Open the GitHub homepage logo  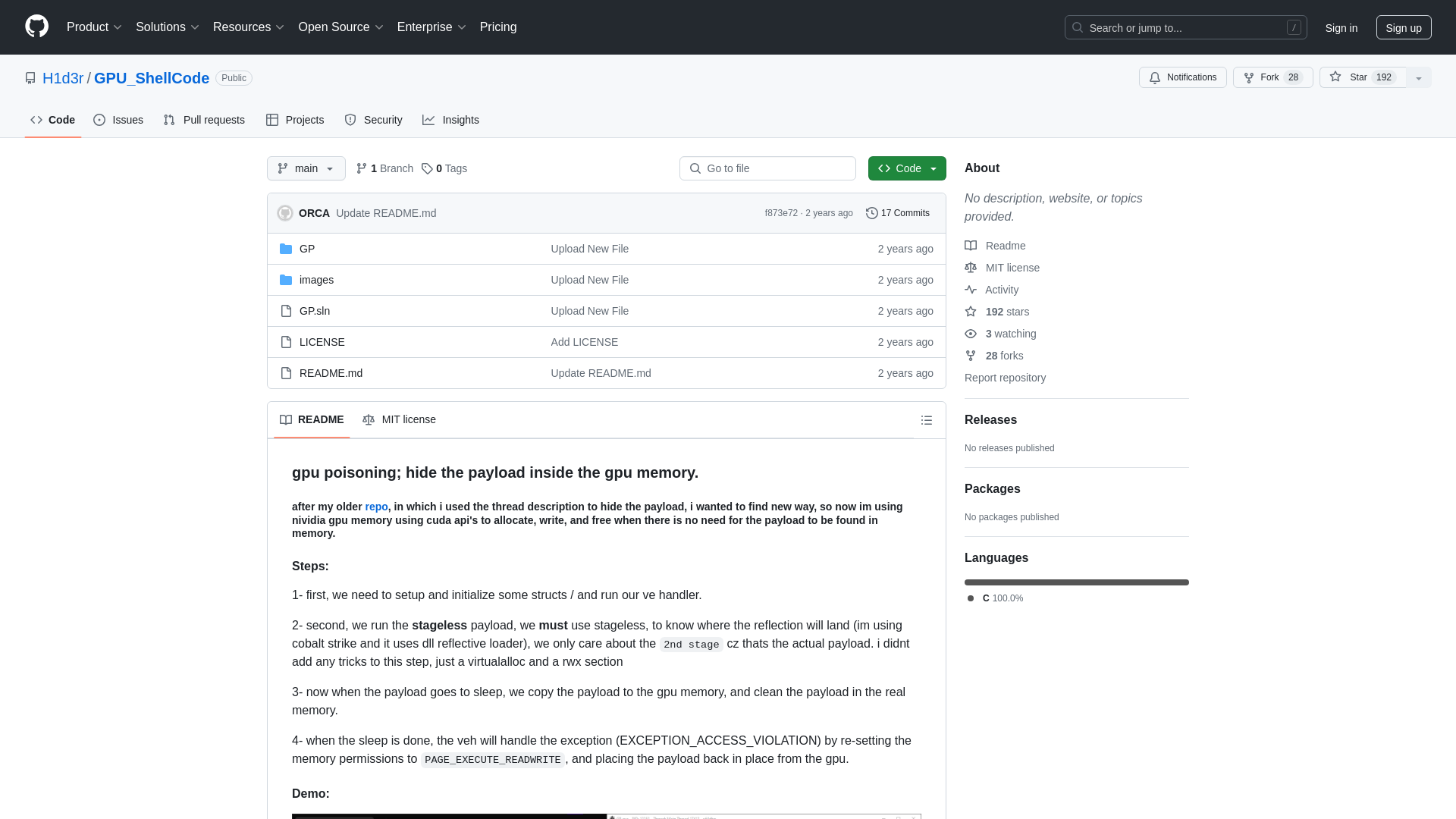point(36,27)
